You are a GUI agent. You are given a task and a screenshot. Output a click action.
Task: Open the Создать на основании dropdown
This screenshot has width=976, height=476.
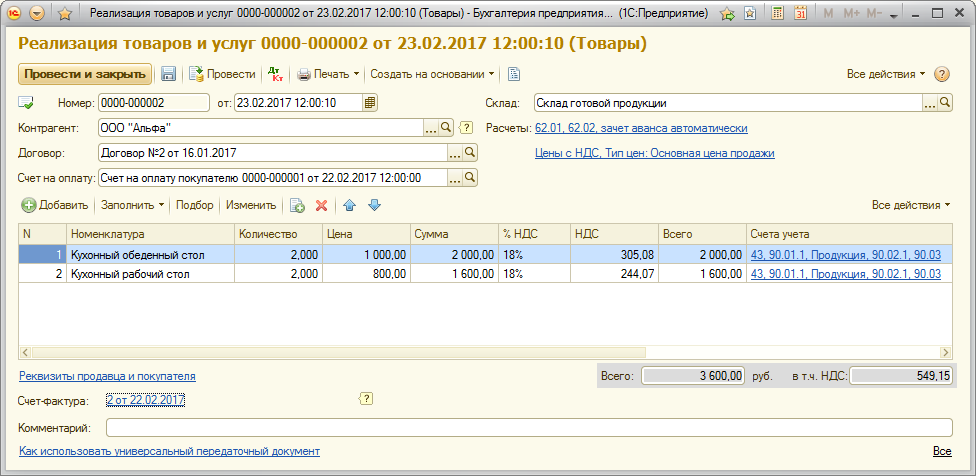433,74
